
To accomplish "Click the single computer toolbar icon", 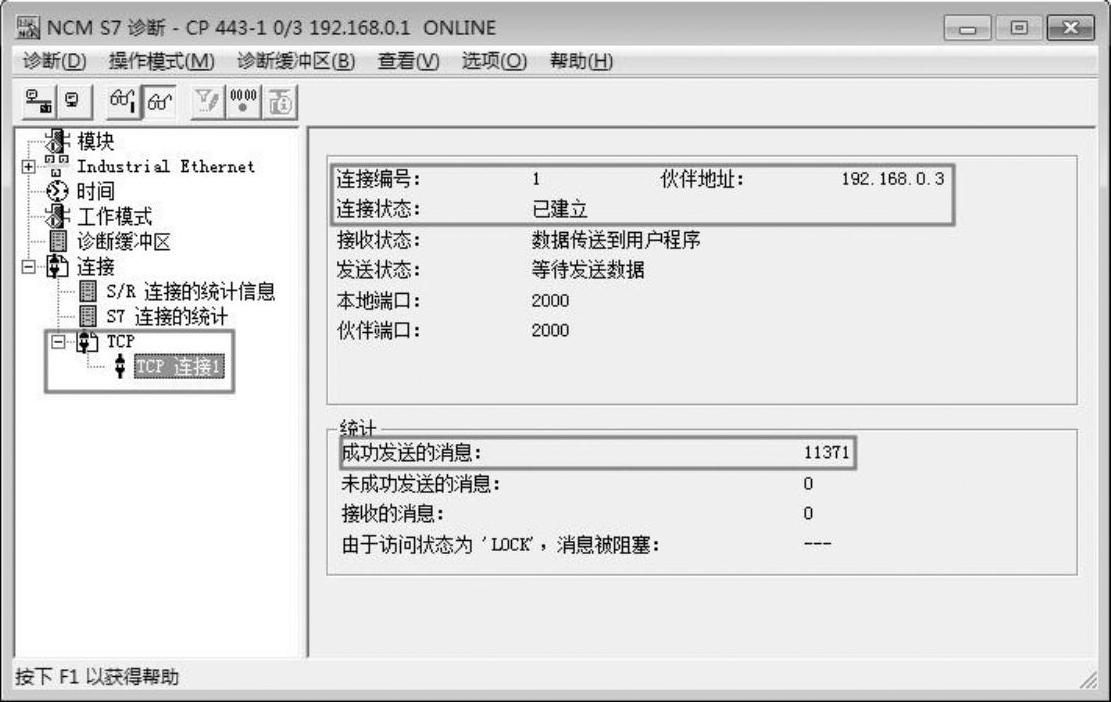I will click(x=73, y=101).
